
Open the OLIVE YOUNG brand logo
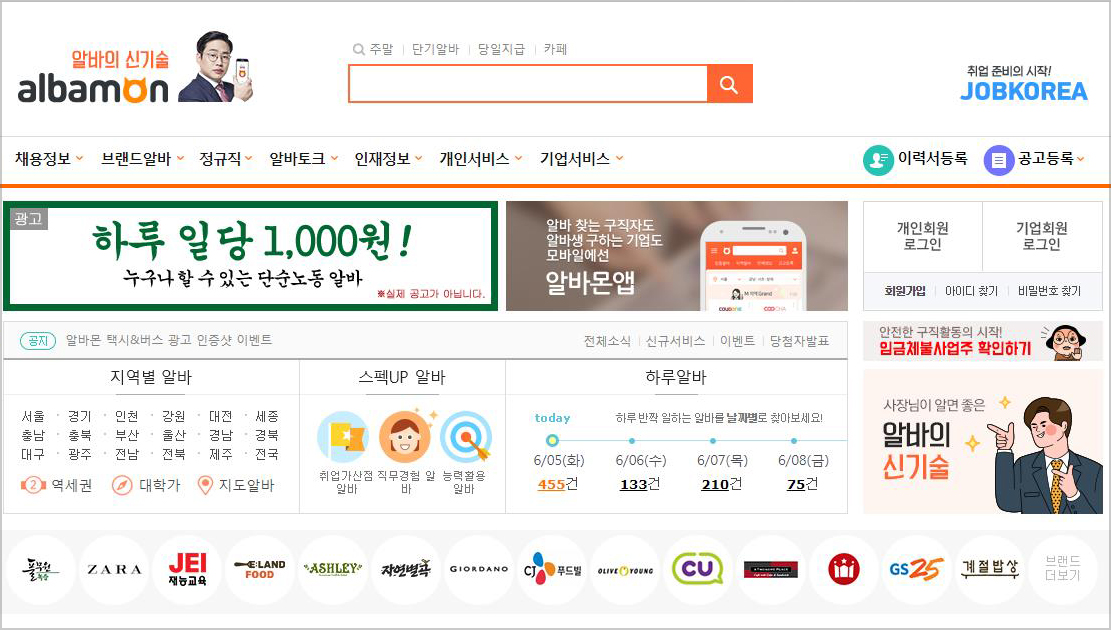pos(625,570)
